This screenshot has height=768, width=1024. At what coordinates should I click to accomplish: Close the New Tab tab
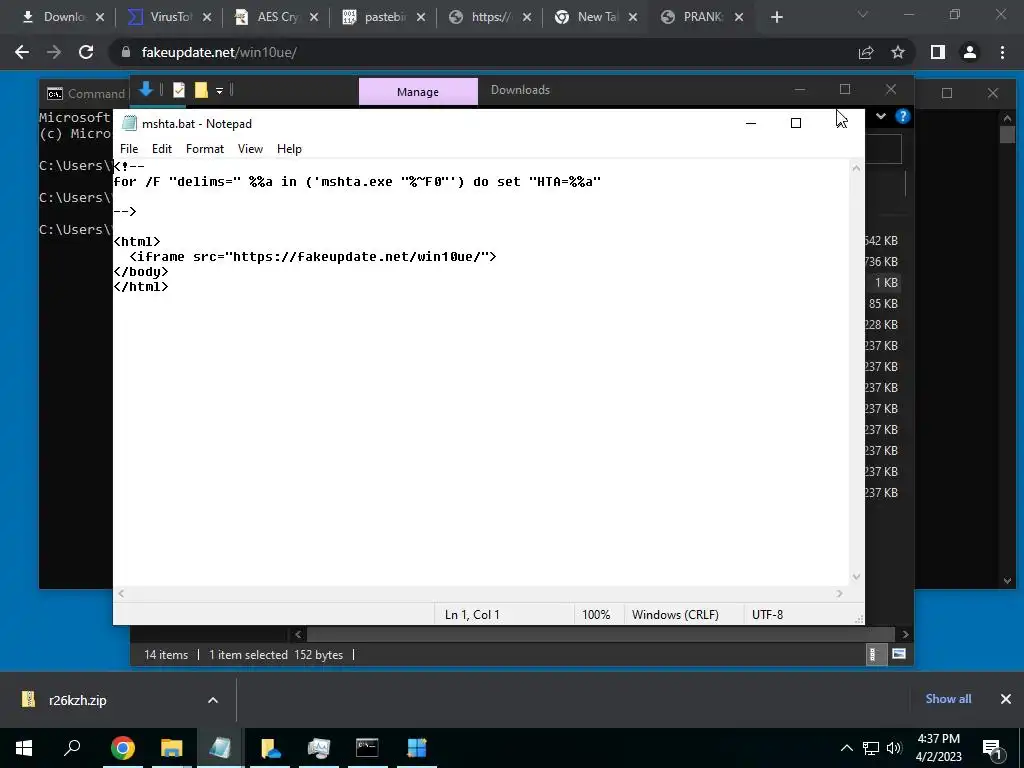(633, 18)
